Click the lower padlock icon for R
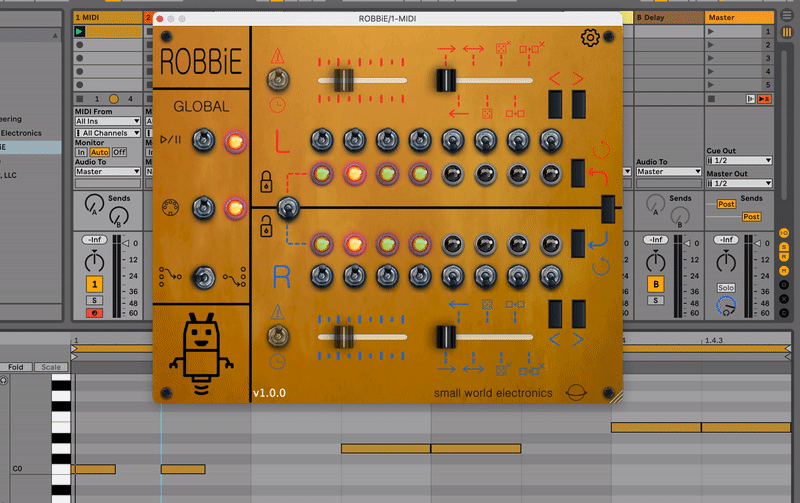 pos(266,227)
